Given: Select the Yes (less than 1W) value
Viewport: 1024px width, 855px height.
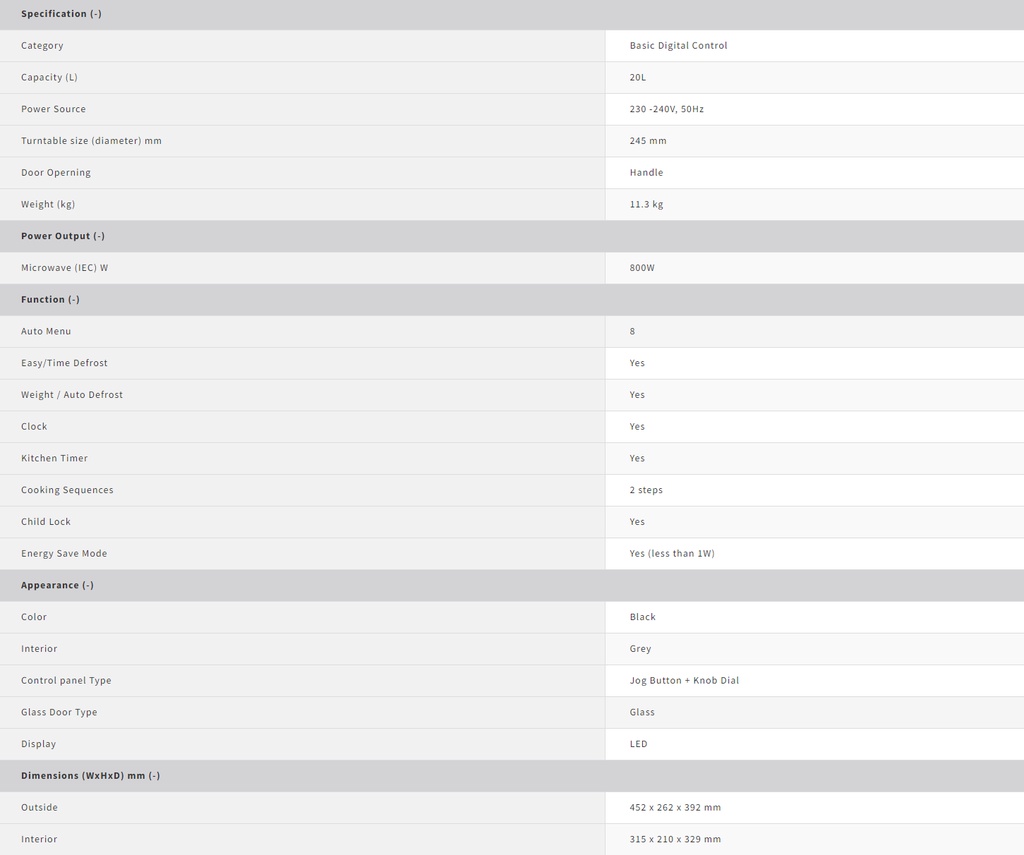Looking at the screenshot, I should pyautogui.click(x=672, y=554).
